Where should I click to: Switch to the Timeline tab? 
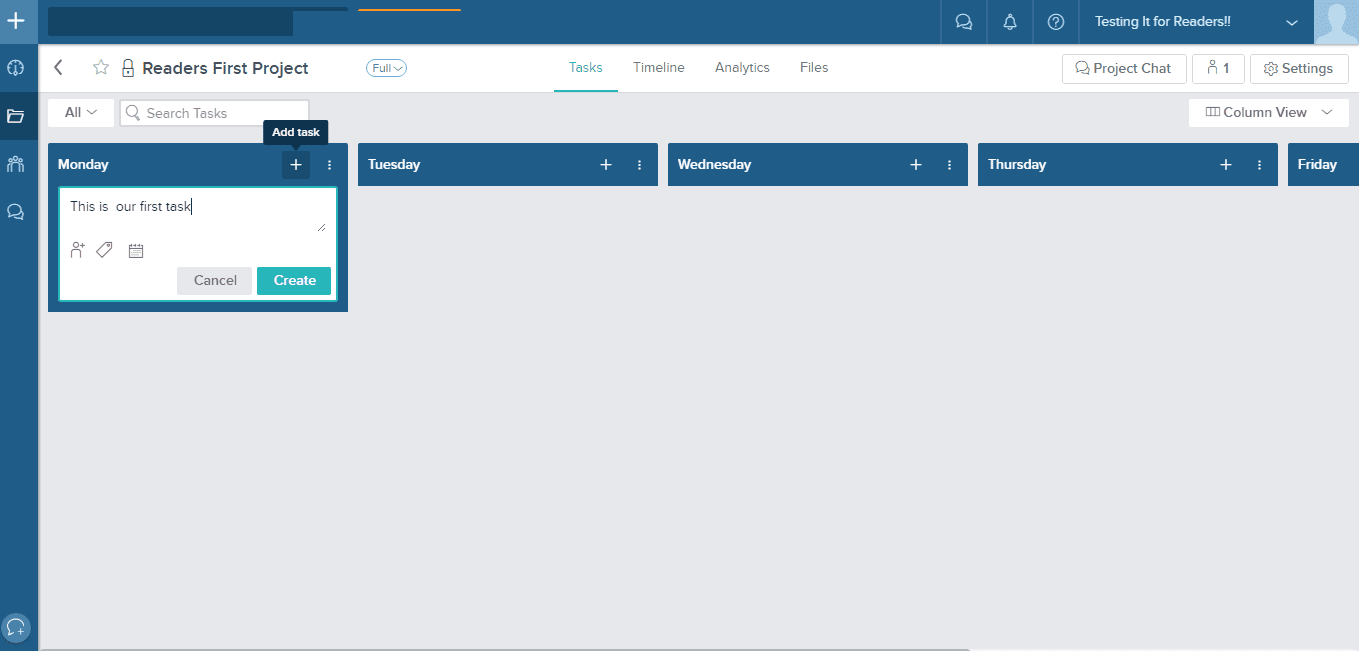click(x=658, y=67)
